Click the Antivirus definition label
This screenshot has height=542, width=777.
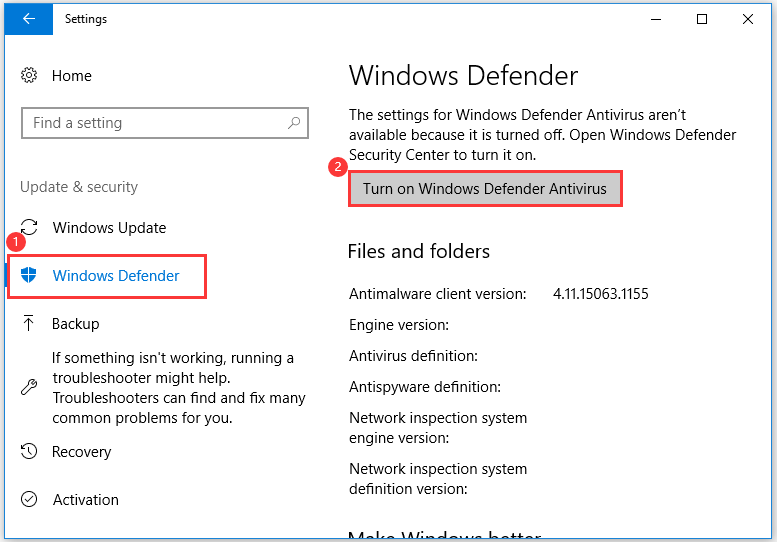[413, 356]
